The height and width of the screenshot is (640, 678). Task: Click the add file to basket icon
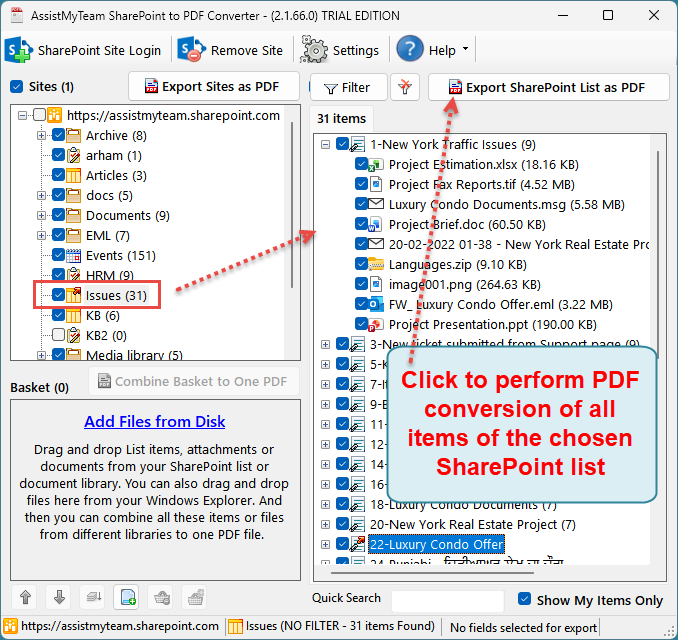127,598
